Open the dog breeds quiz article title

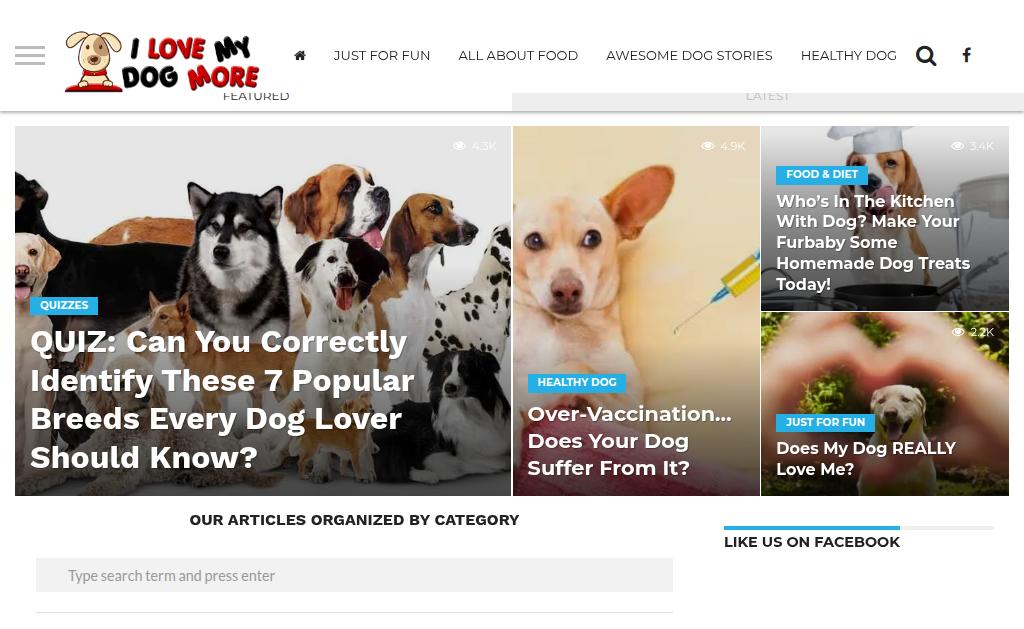click(222, 399)
